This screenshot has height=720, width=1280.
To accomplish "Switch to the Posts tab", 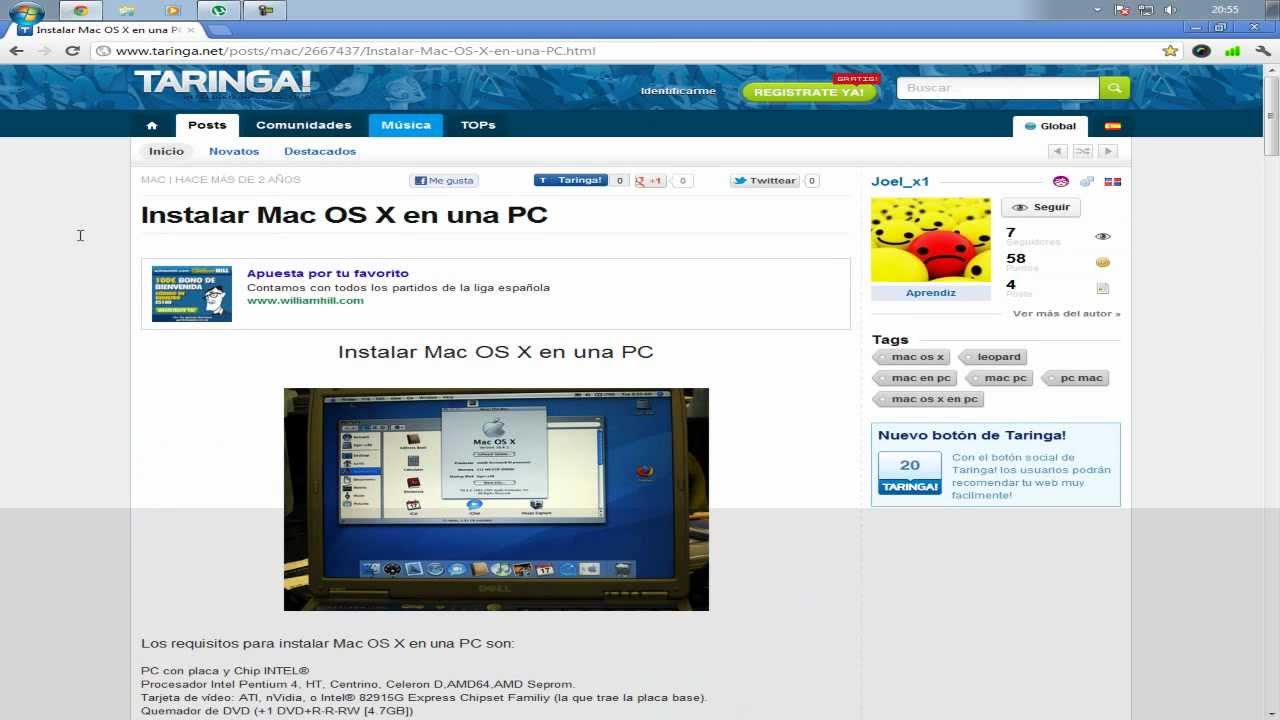I will 207,125.
